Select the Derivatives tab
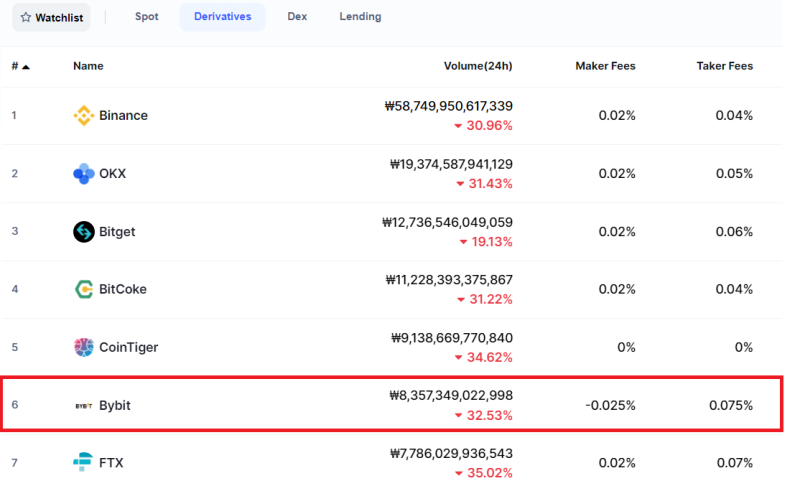This screenshot has width=800, height=491. (222, 17)
